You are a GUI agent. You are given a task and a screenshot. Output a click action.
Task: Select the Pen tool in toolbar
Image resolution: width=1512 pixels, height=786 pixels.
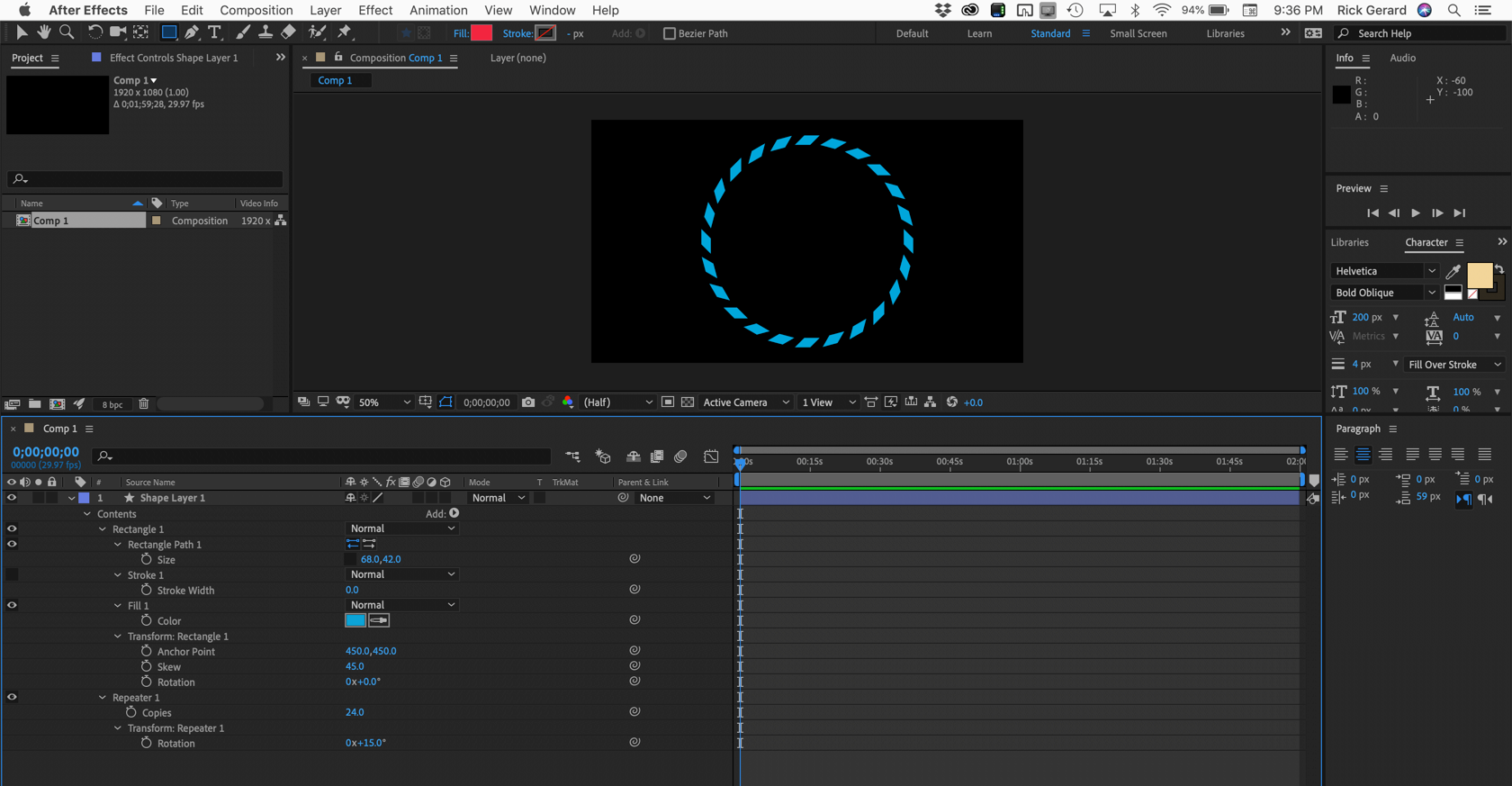192,32
